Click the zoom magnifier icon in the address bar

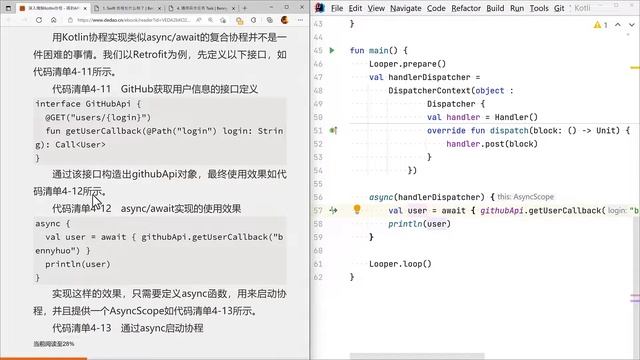211,20
